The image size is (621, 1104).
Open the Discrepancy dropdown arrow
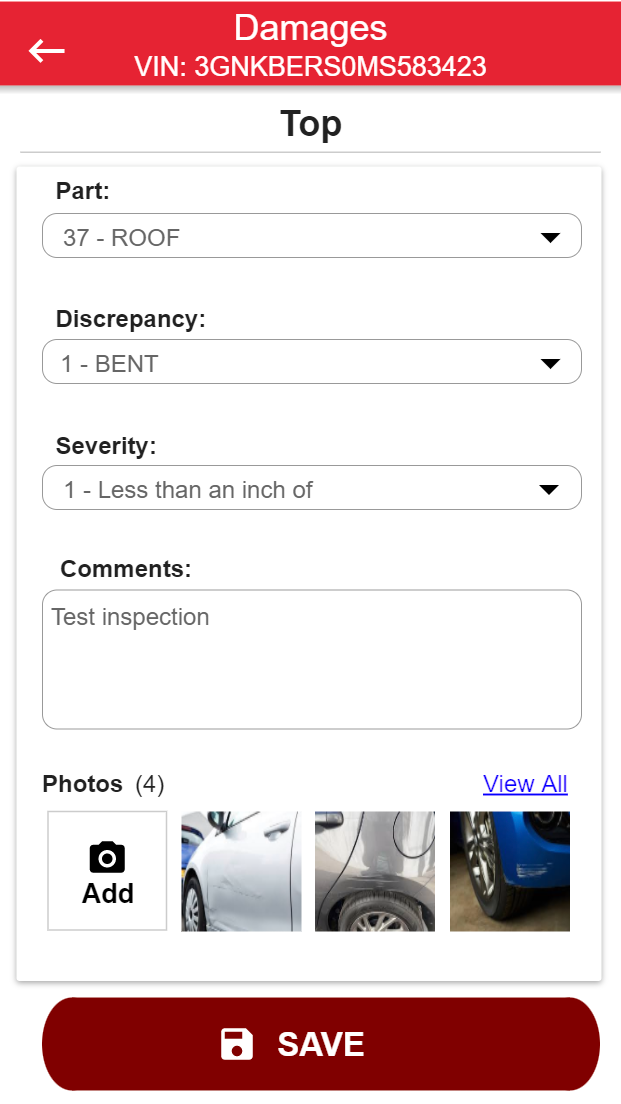pyautogui.click(x=550, y=363)
